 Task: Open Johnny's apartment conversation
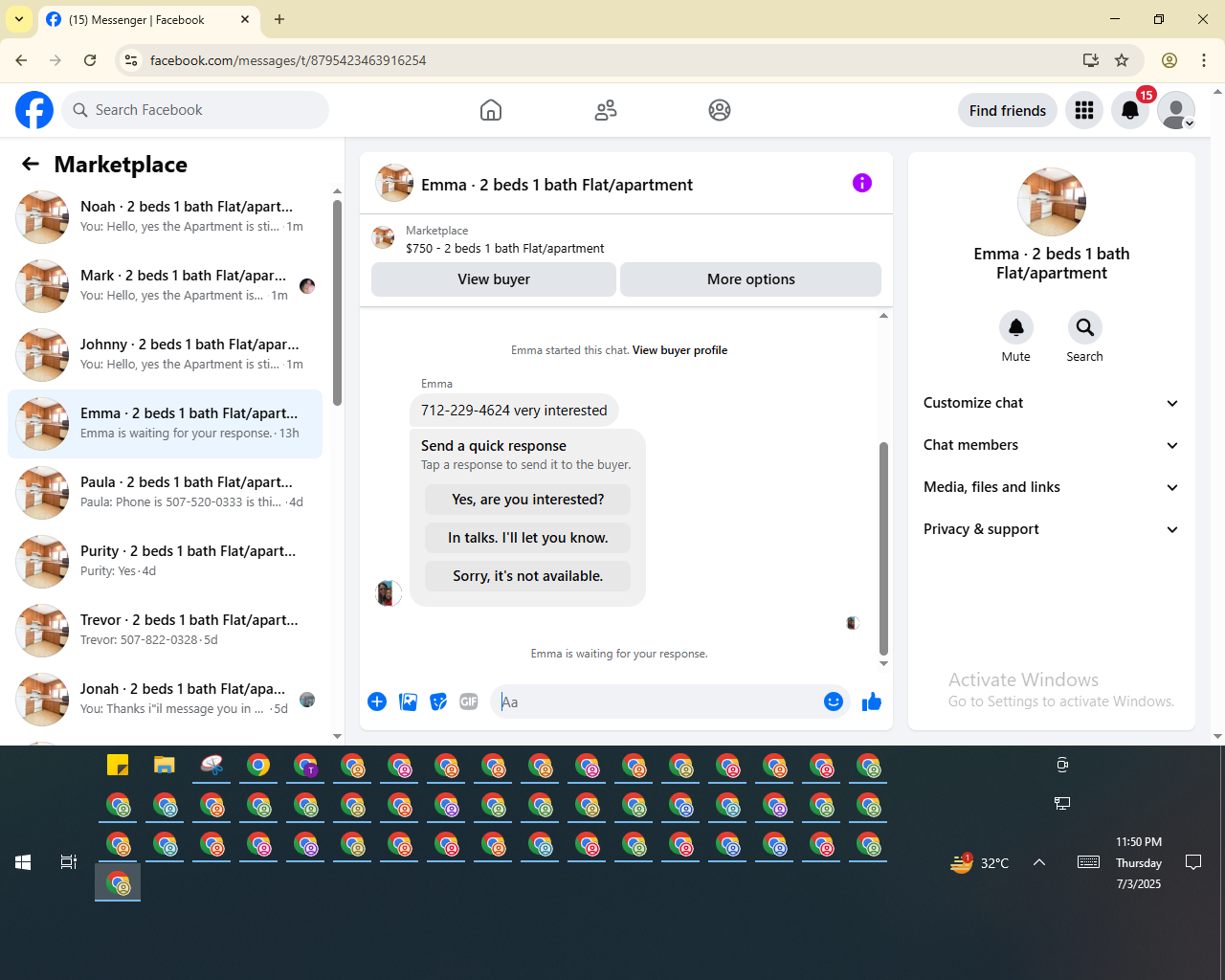tap(165, 355)
